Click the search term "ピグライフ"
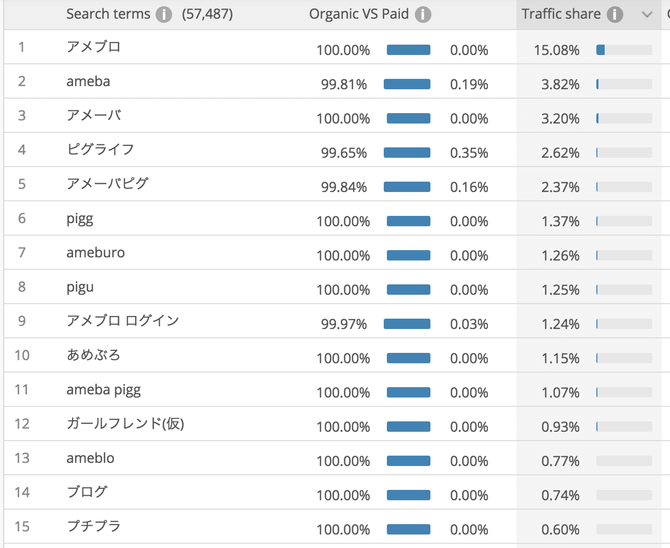670x548 pixels. point(100,150)
